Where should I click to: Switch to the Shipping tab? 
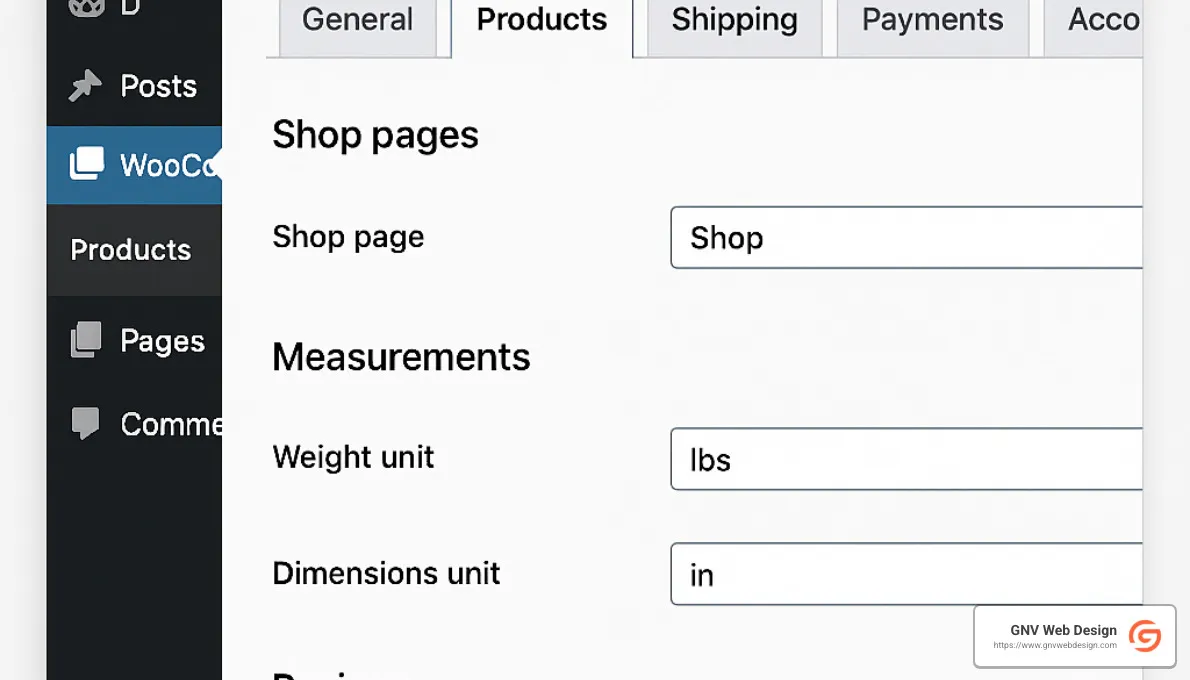click(x=732, y=19)
